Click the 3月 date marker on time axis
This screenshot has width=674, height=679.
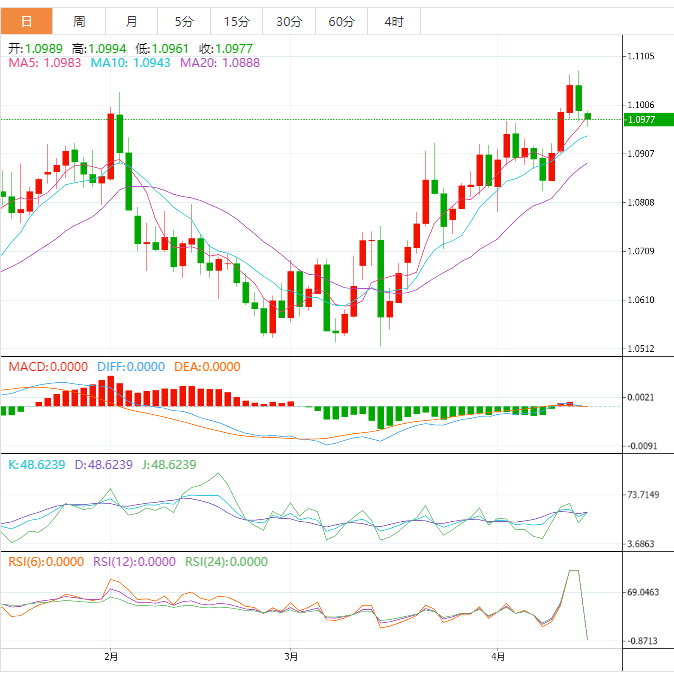coord(290,657)
